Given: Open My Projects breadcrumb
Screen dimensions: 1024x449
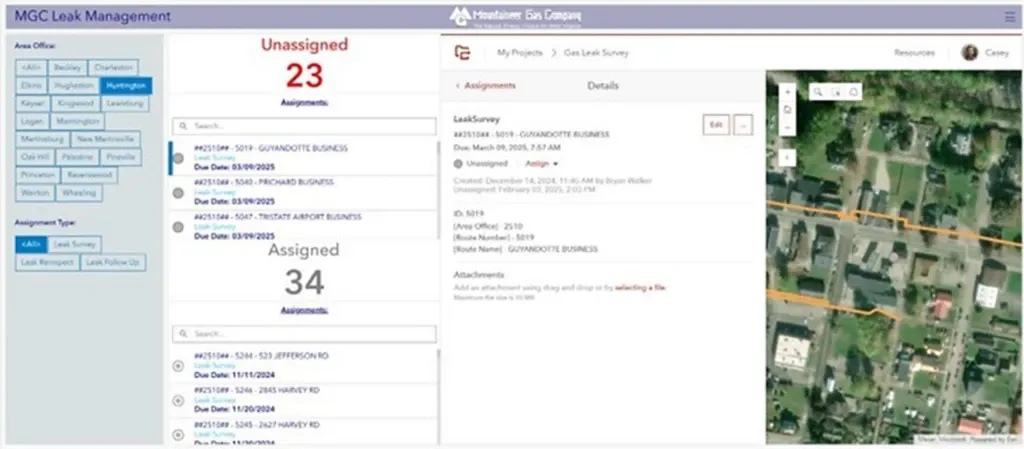Looking at the screenshot, I should click(x=520, y=53).
